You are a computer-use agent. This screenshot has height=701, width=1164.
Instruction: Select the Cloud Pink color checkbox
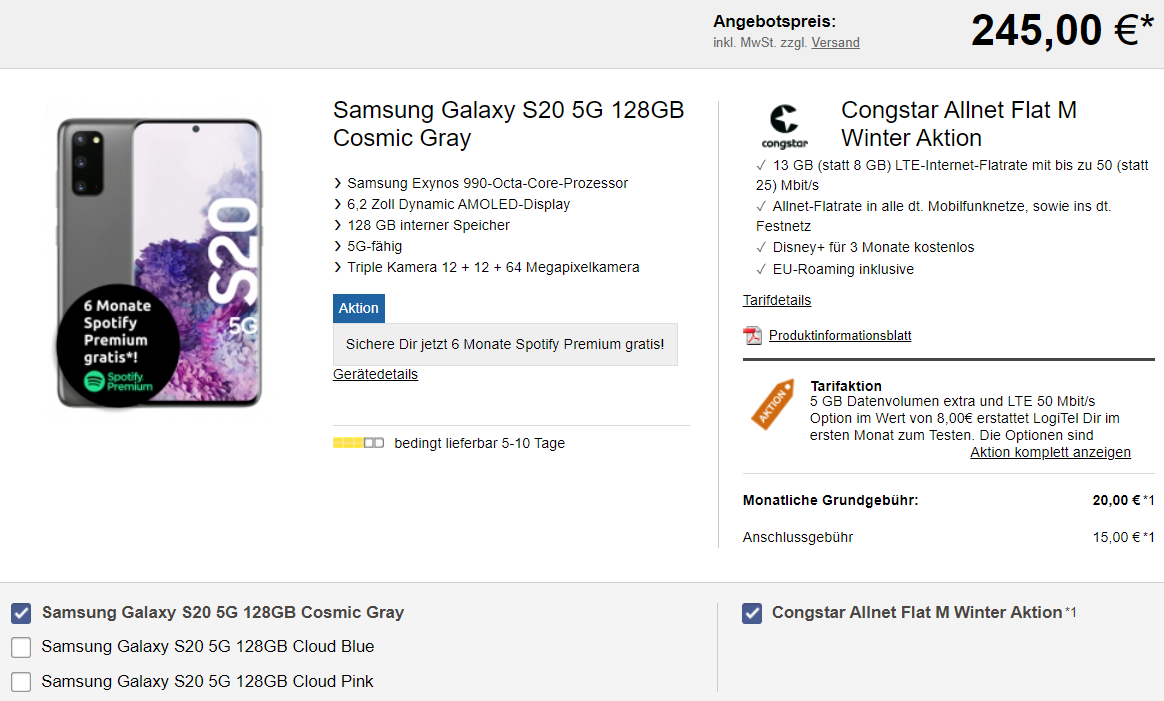coord(22,682)
